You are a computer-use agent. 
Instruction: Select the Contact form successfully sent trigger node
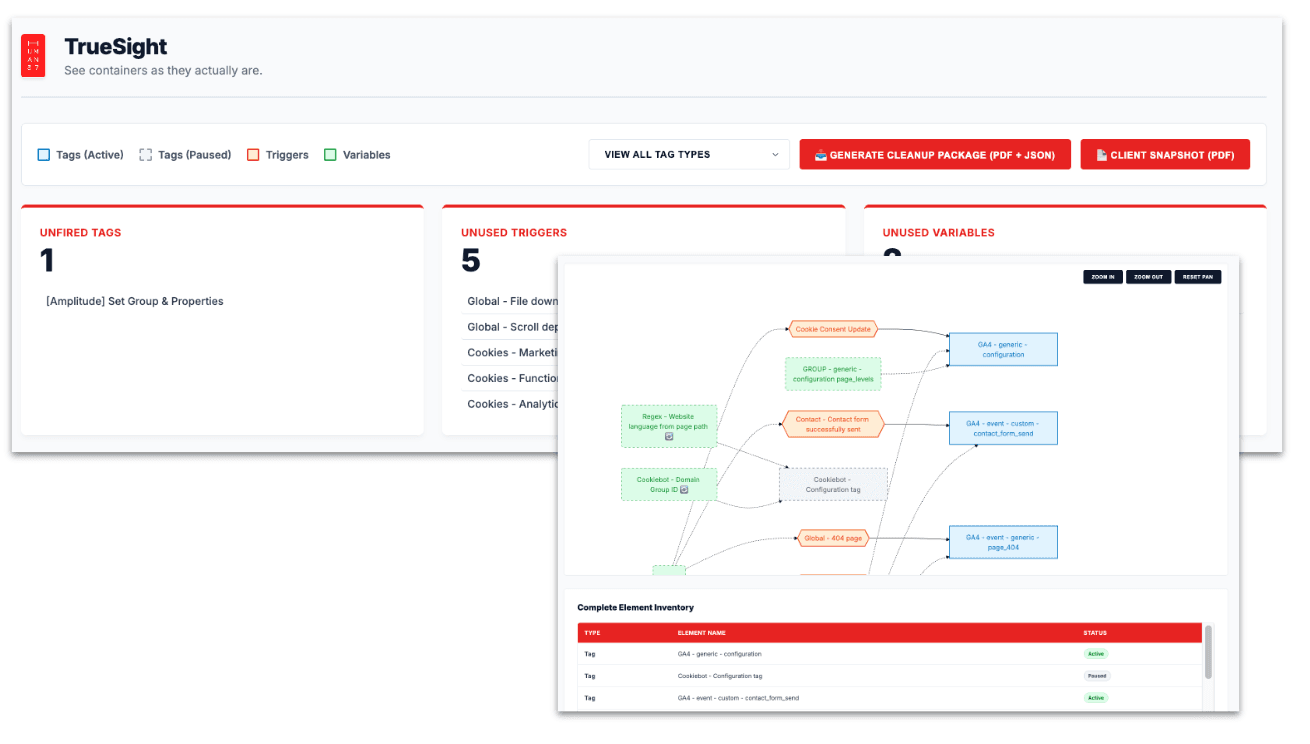pos(833,424)
